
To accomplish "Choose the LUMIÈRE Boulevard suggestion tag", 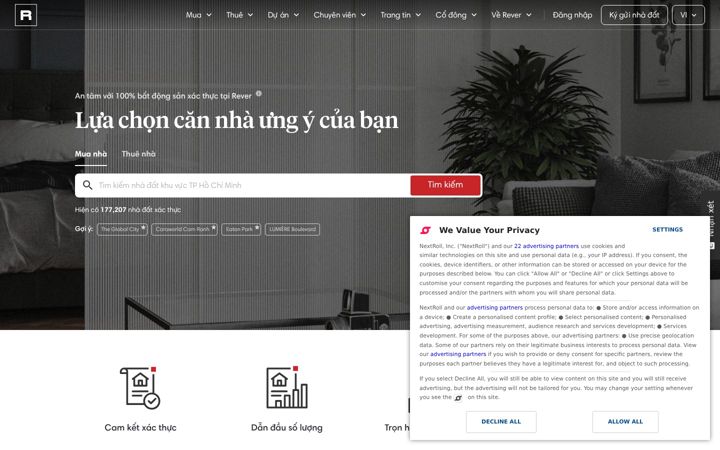I will point(292,229).
